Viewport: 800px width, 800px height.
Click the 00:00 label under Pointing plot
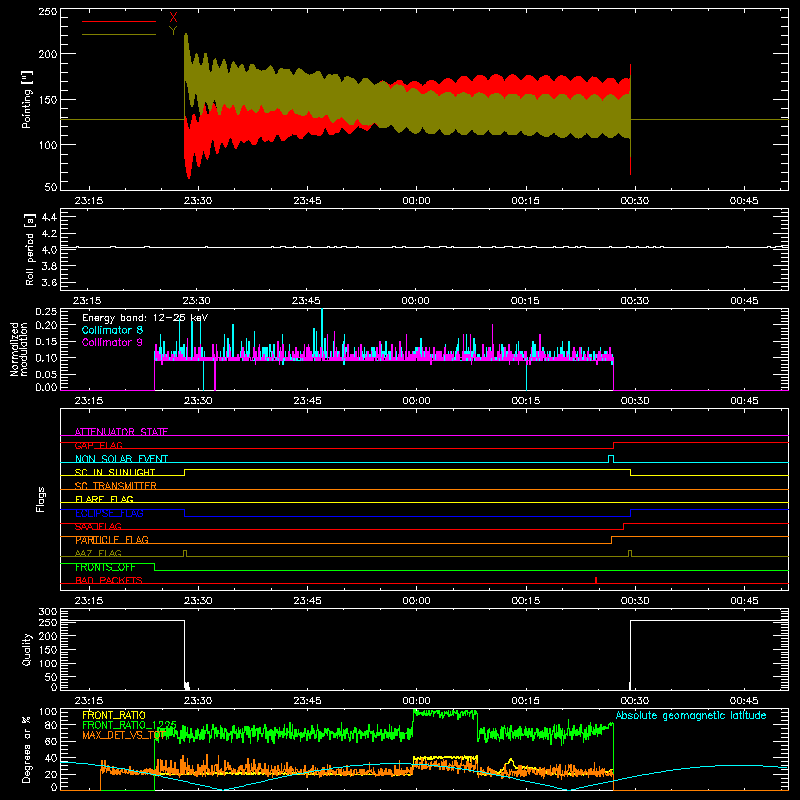click(416, 201)
